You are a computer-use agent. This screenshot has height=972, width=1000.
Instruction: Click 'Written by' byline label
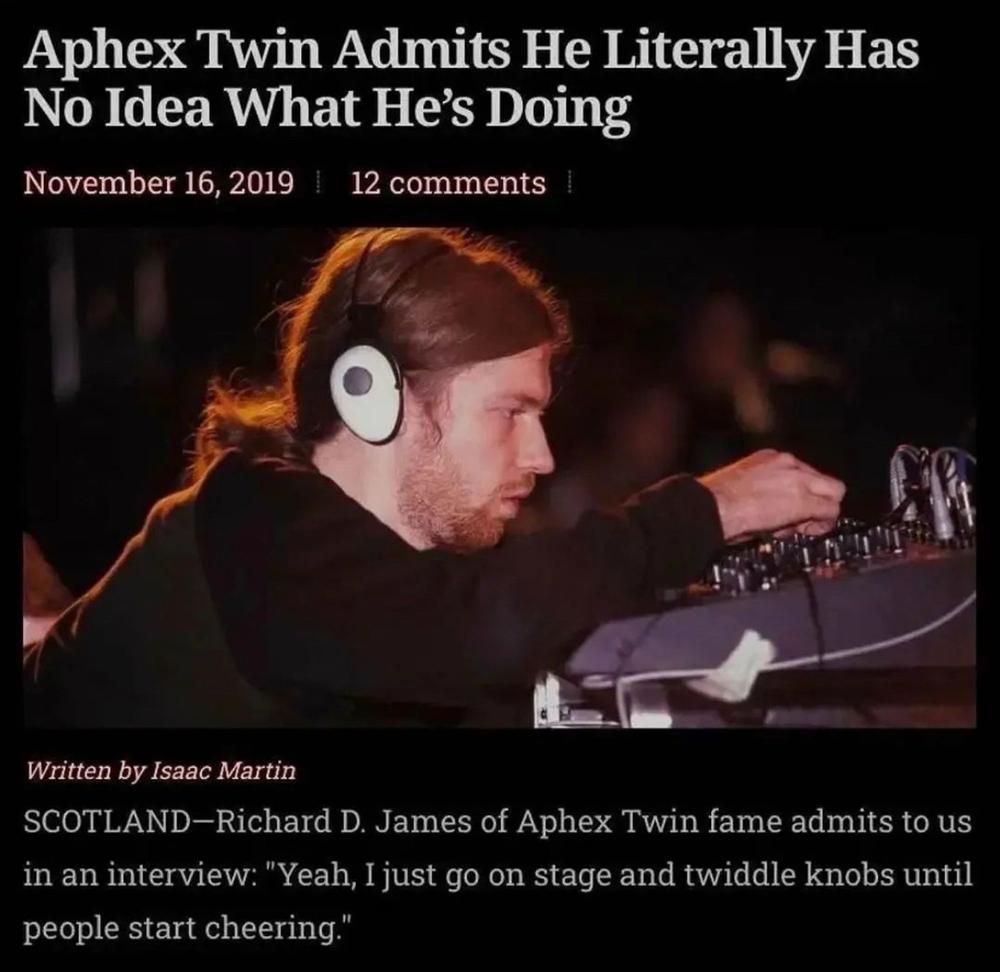pos(85,770)
